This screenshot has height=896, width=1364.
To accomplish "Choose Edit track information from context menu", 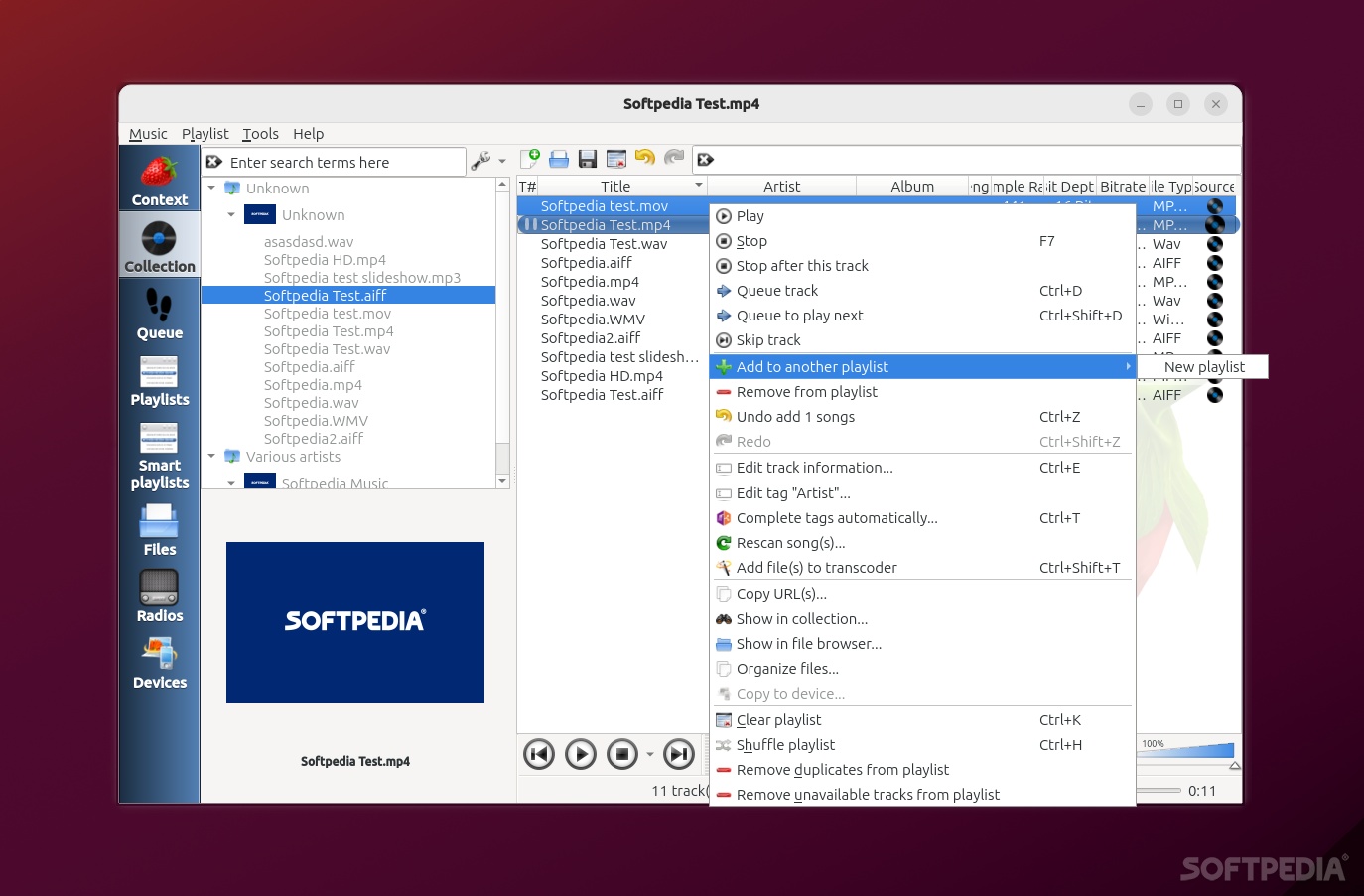I will pyautogui.click(x=814, y=467).
